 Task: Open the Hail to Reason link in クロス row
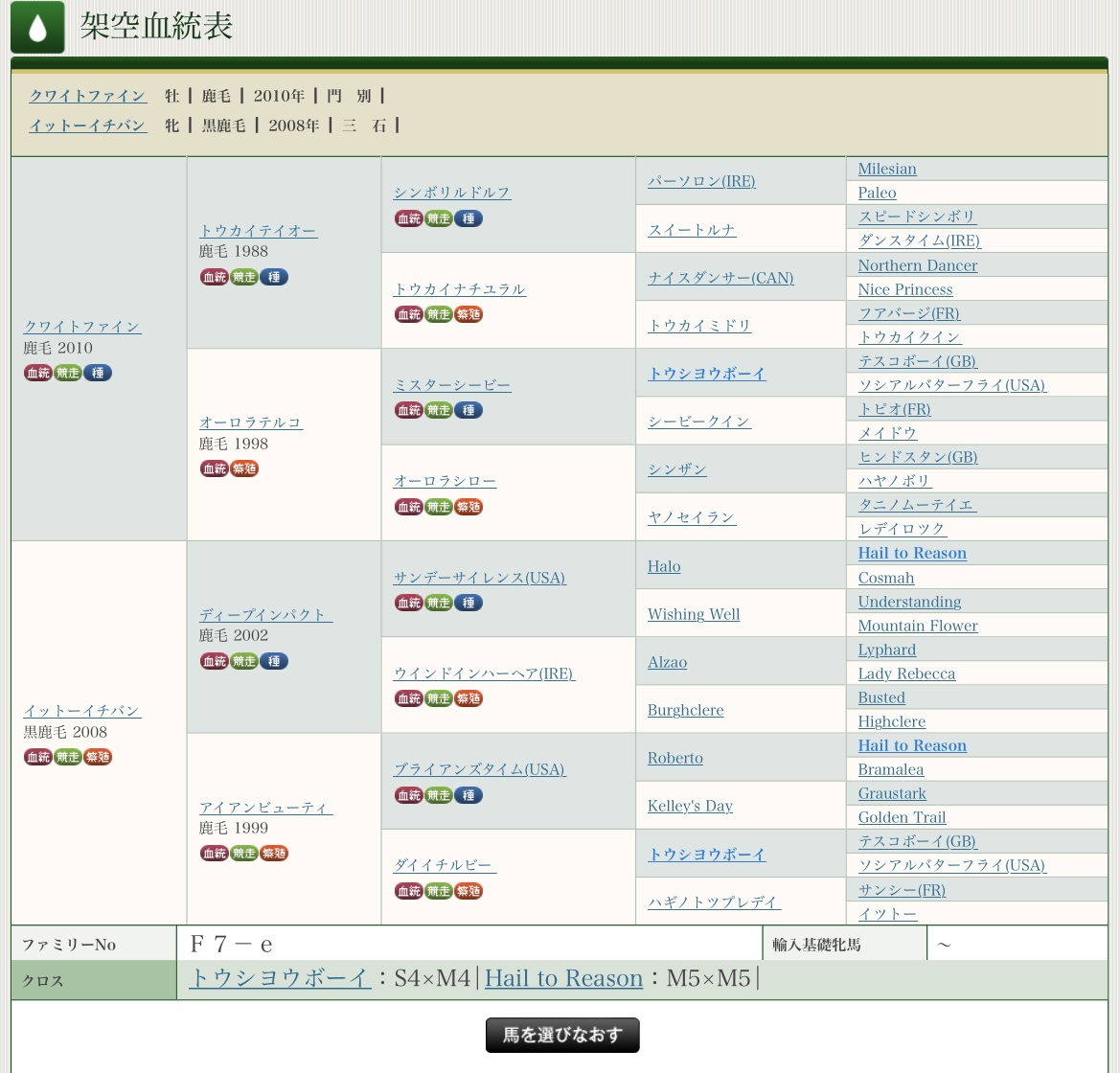563,978
